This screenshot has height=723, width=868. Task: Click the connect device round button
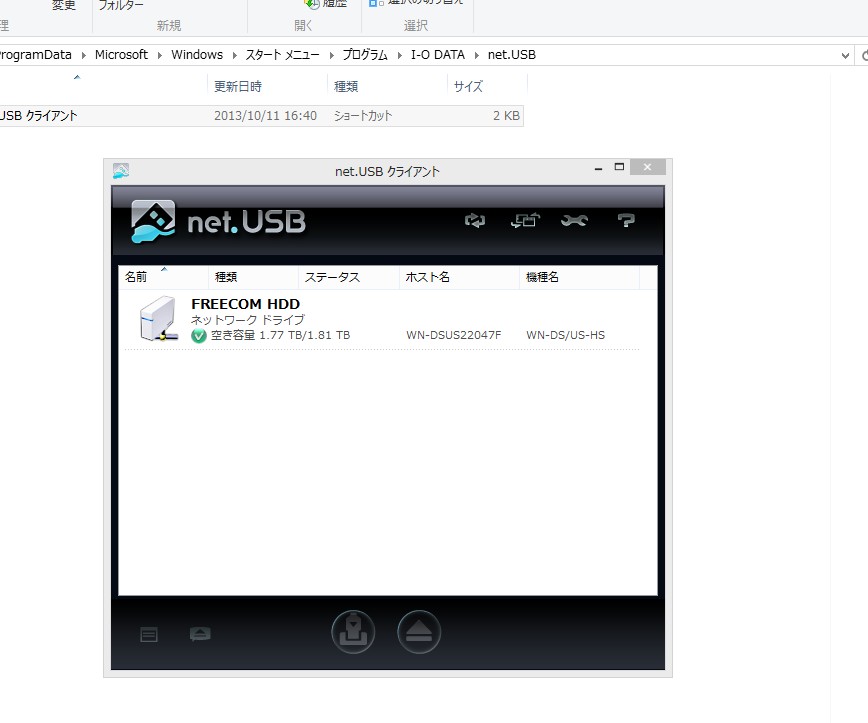353,632
